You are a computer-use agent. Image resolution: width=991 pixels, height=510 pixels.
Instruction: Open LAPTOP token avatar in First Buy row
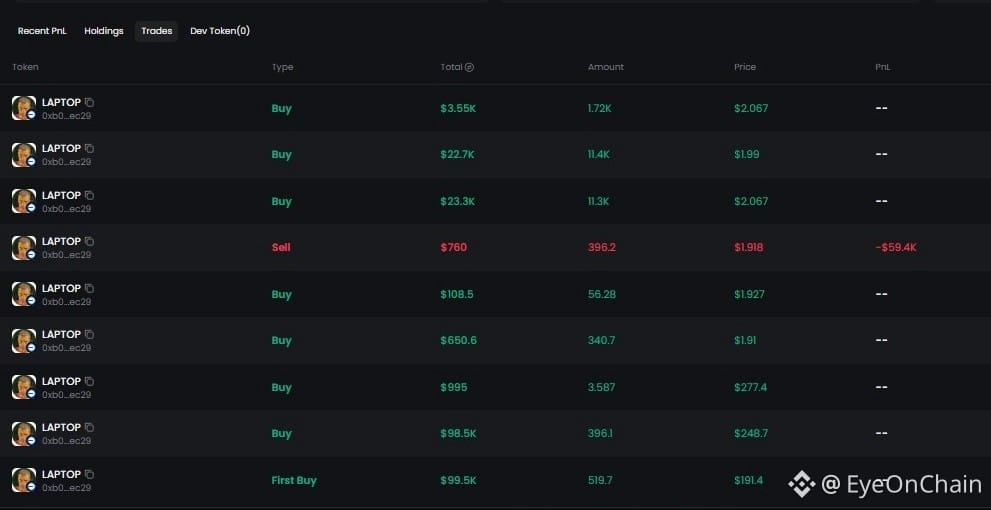click(x=24, y=480)
